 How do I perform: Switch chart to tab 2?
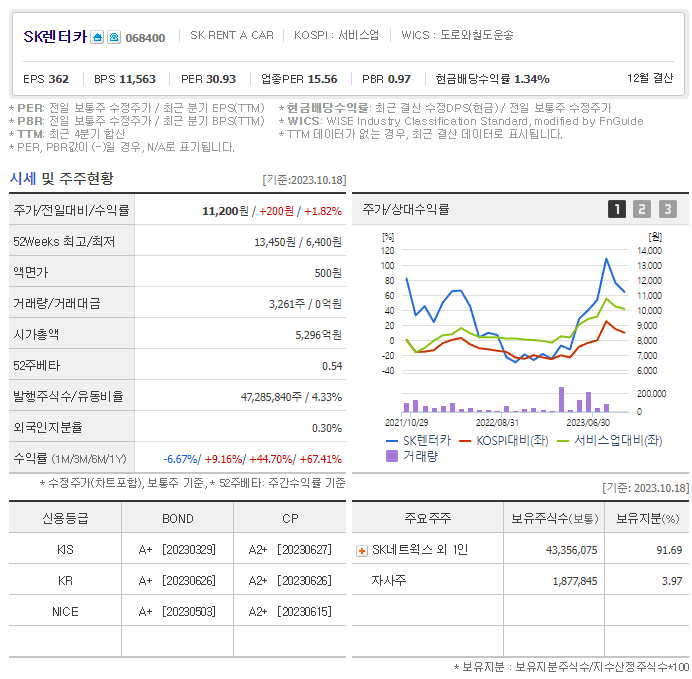point(642,209)
